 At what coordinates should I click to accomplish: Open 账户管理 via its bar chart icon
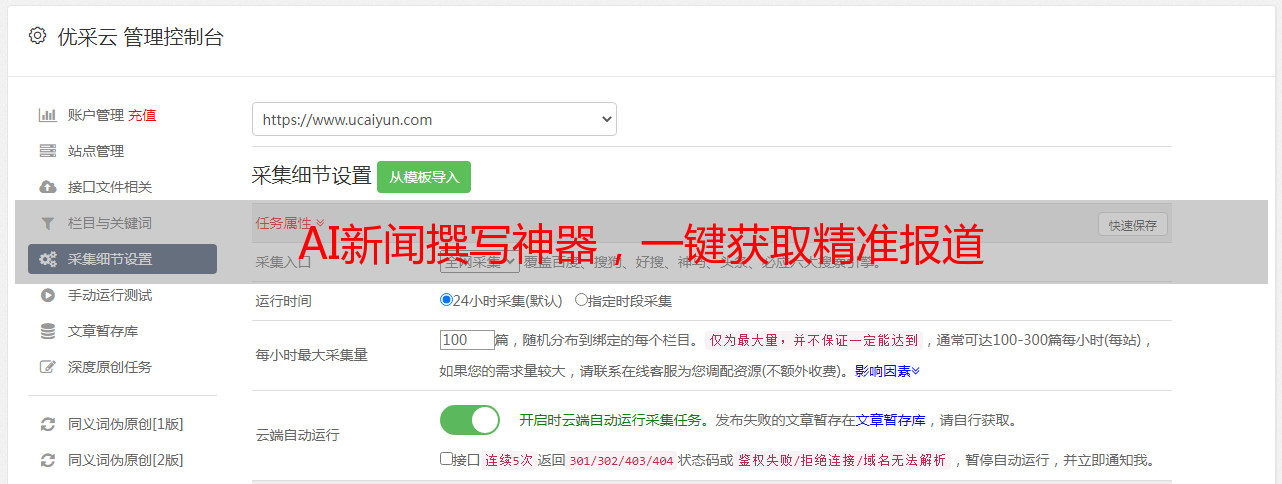tap(47, 115)
